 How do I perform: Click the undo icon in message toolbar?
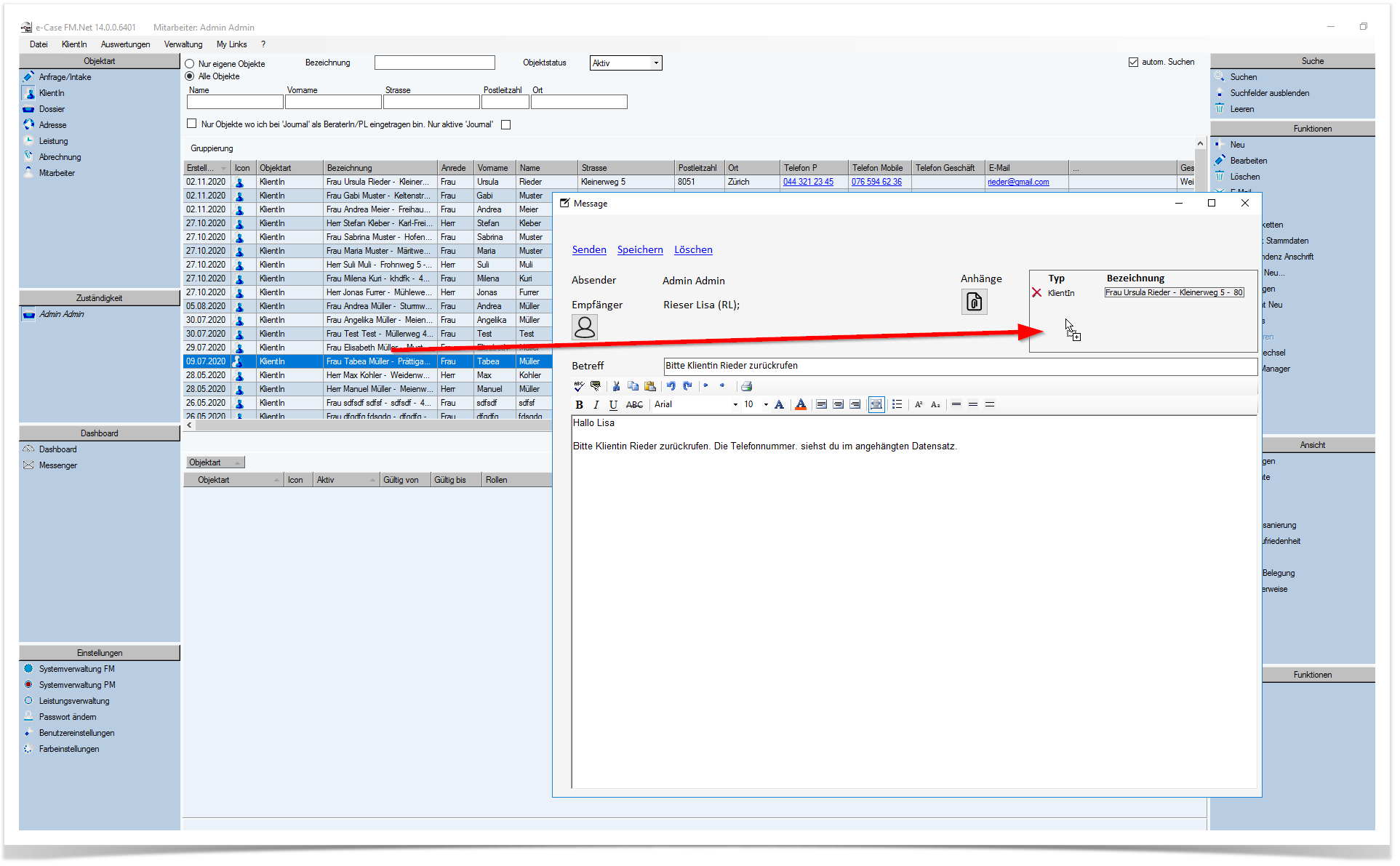point(671,386)
